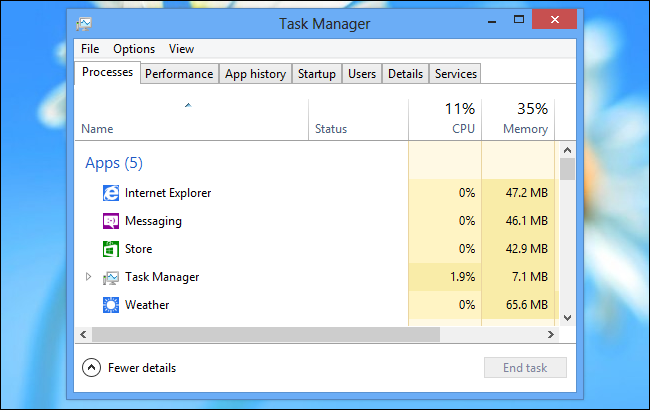This screenshot has width=650, height=410.
Task: Open the View menu
Action: tap(181, 49)
